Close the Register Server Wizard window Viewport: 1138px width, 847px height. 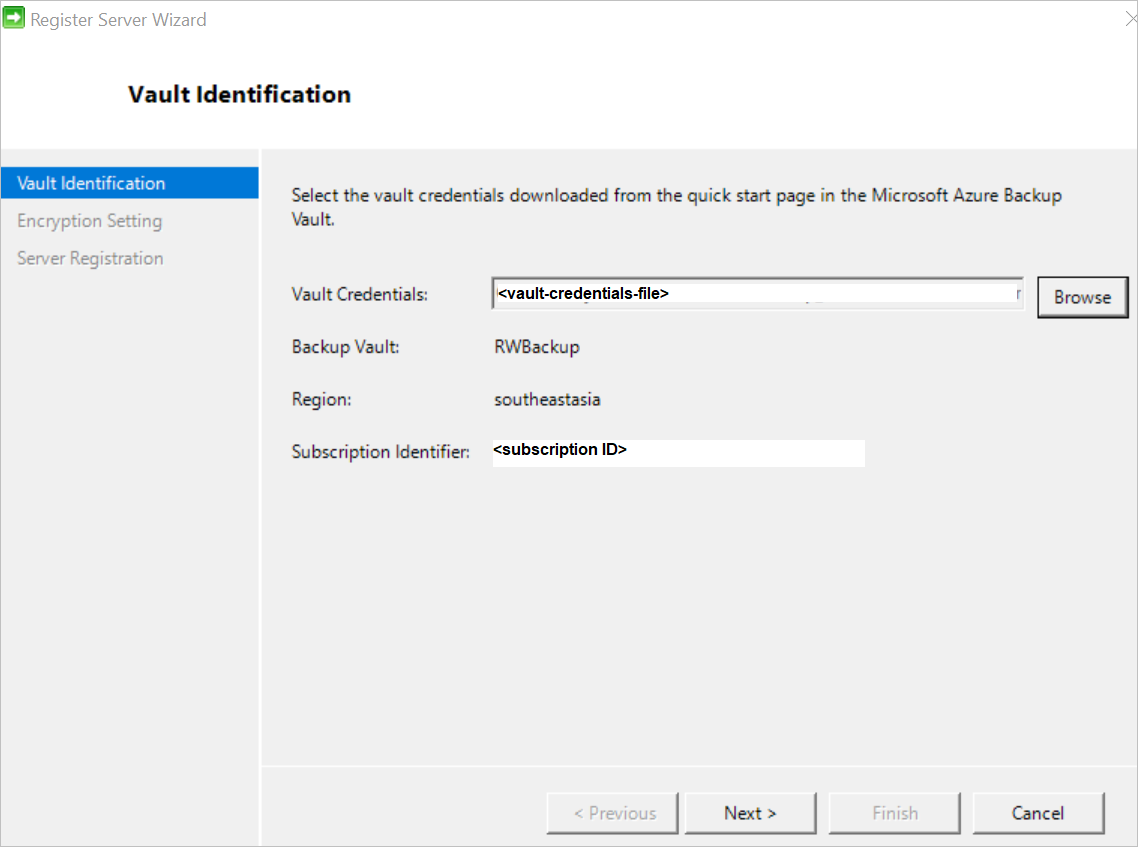[x=1129, y=17]
